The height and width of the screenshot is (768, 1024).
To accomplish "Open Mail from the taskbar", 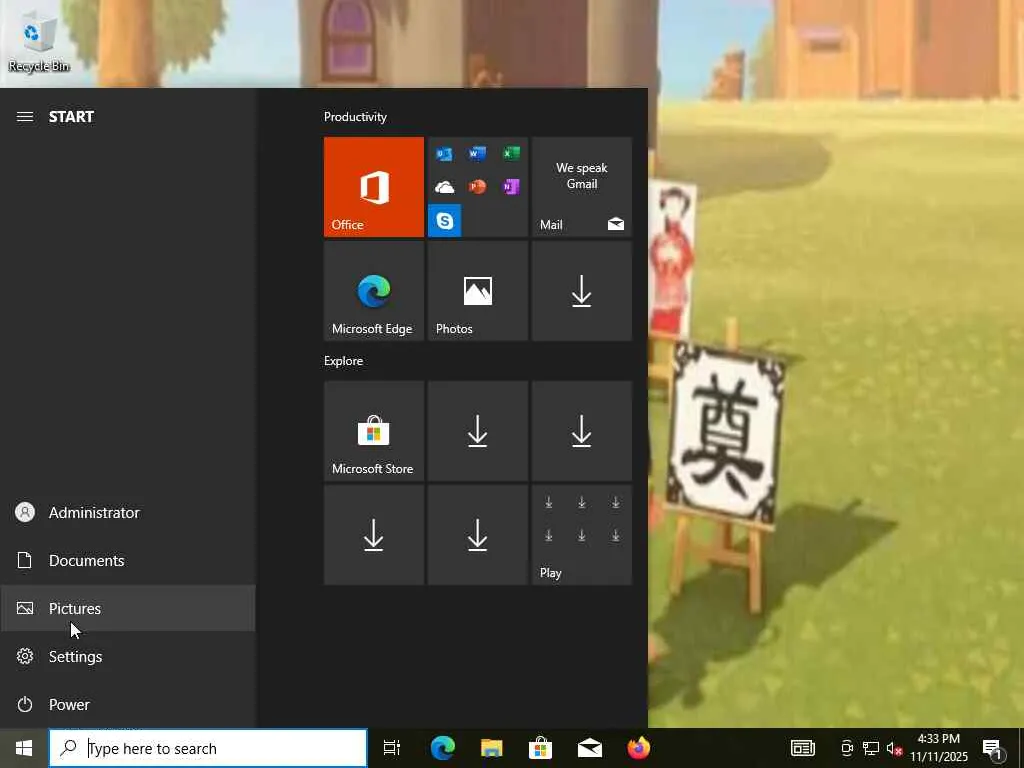I will pyautogui.click(x=590, y=748).
